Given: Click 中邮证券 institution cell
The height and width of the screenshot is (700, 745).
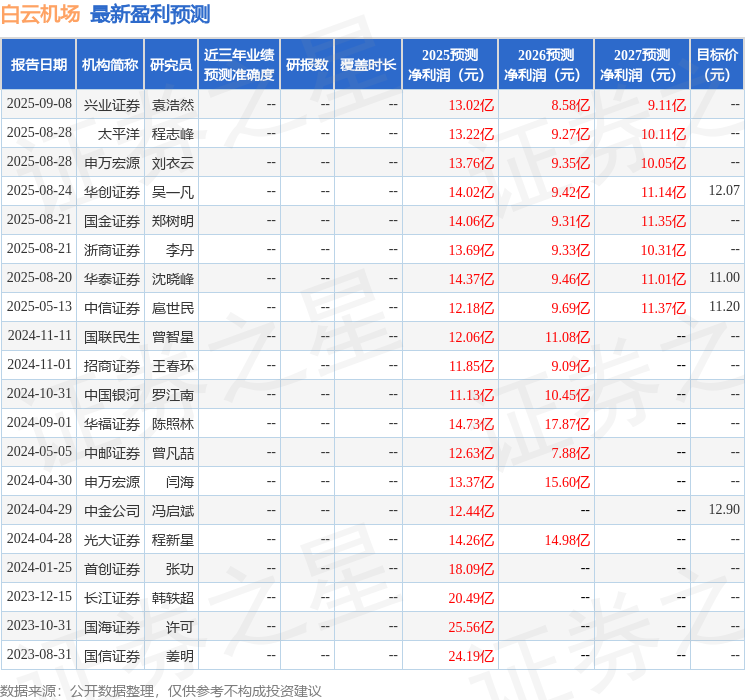Looking at the screenshot, I should pos(112,453).
